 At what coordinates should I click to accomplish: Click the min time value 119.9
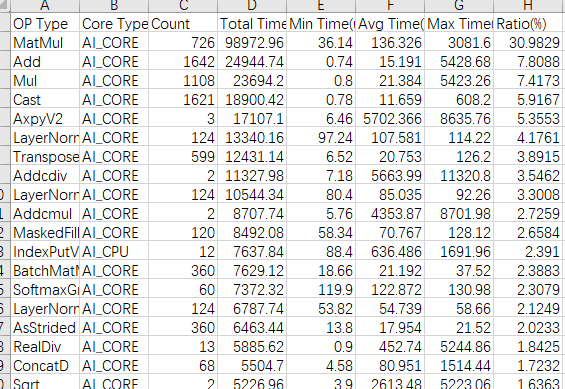[x=321, y=290]
